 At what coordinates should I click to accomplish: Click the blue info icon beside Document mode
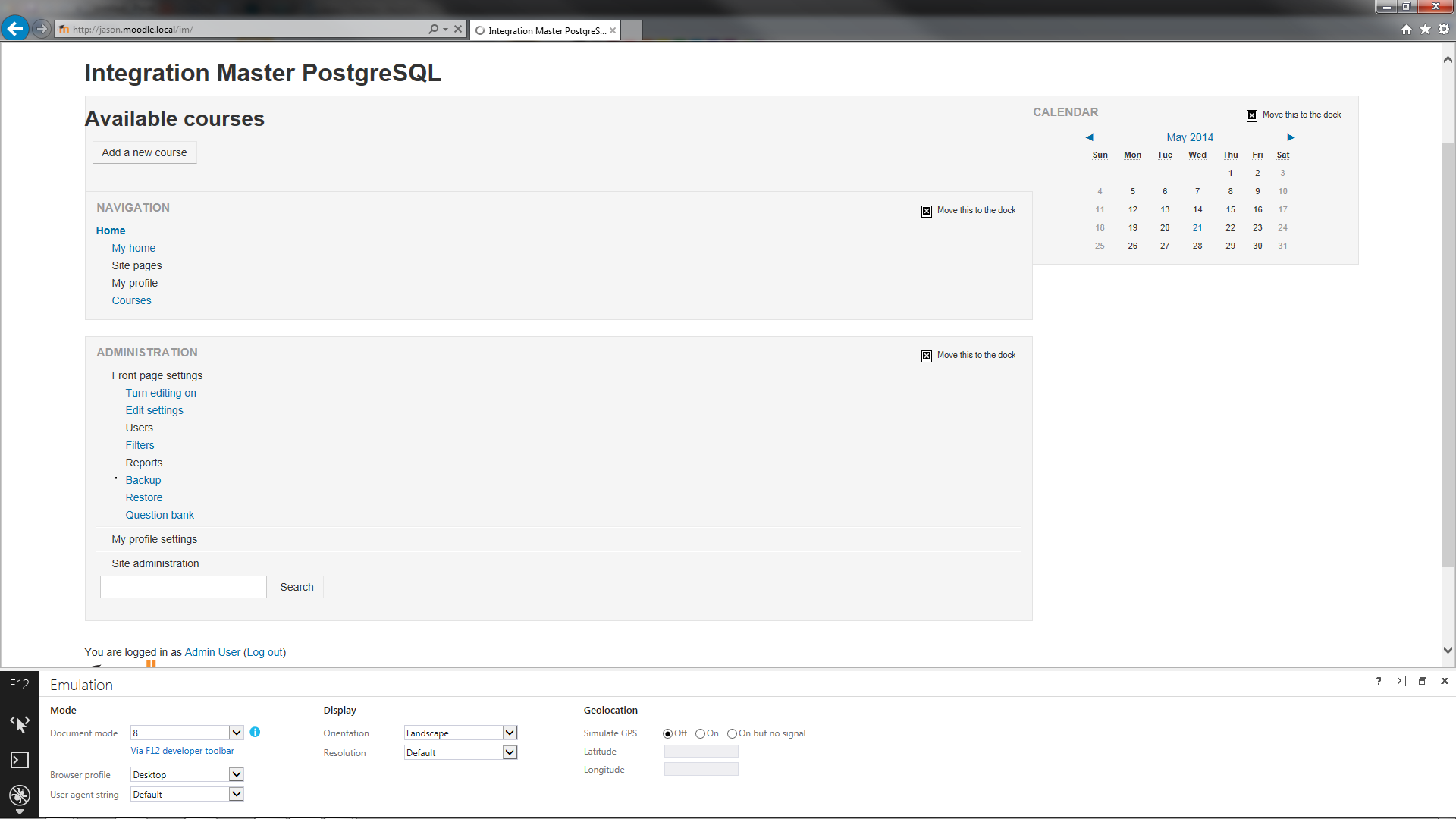tap(255, 733)
